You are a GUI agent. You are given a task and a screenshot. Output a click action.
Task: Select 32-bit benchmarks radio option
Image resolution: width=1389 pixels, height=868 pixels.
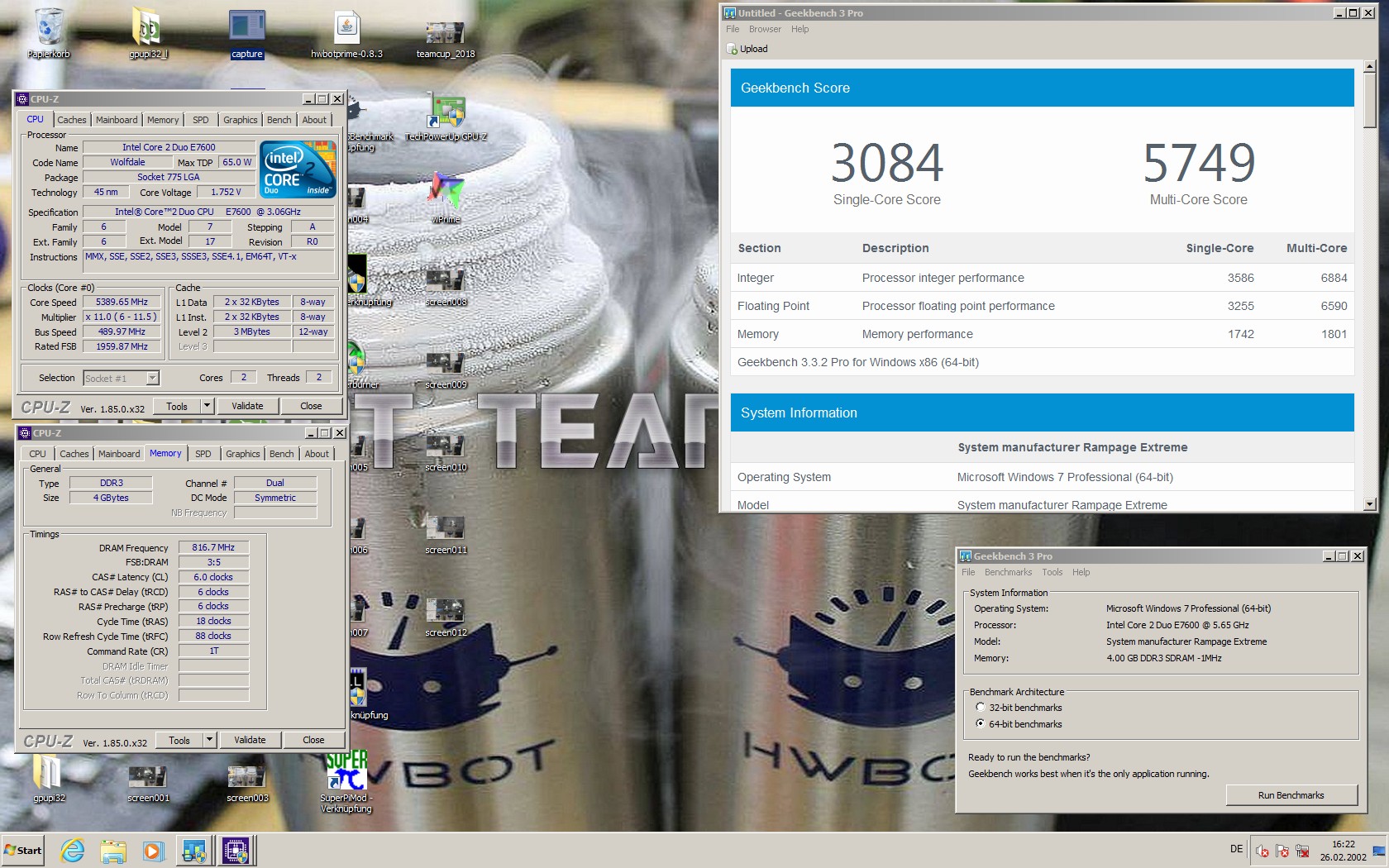coord(981,708)
